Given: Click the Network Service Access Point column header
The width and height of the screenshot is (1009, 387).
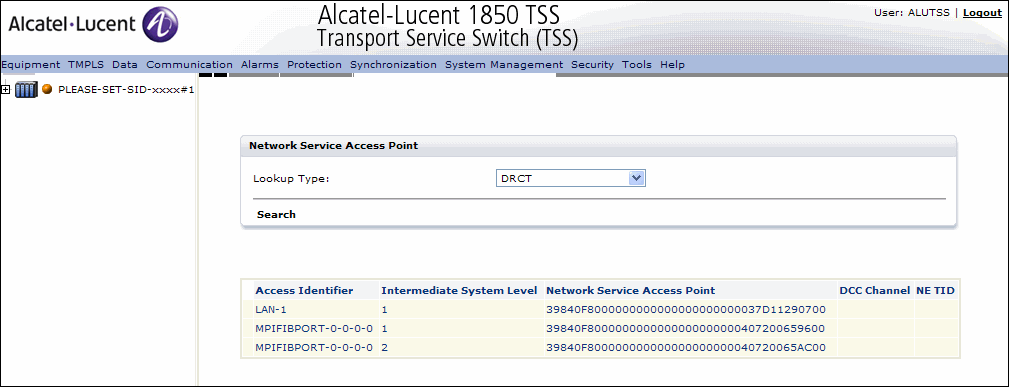Looking at the screenshot, I should (631, 290).
